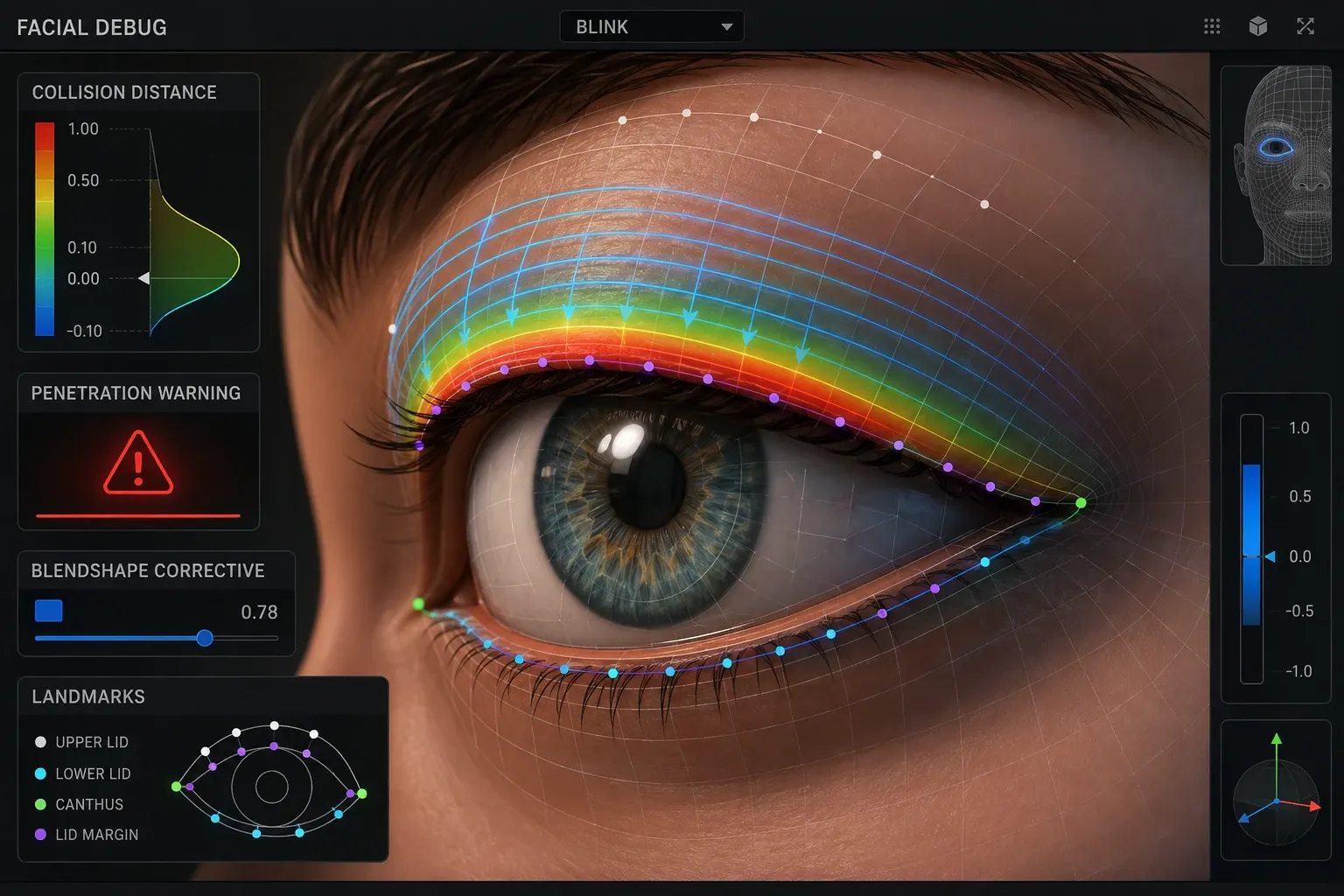Click the 3D cube view icon

pyautogui.click(x=1258, y=26)
